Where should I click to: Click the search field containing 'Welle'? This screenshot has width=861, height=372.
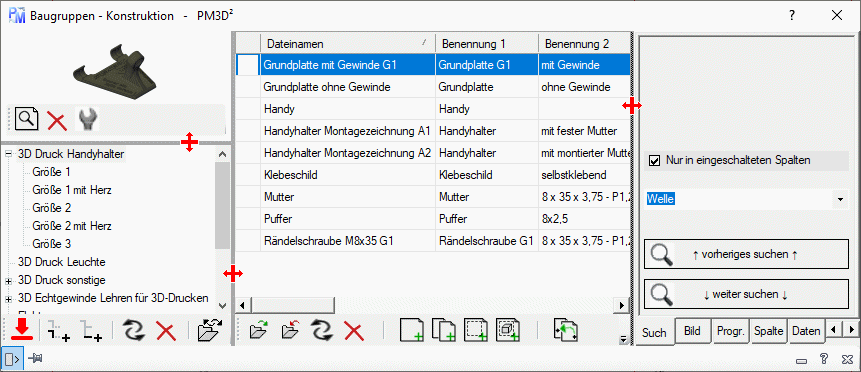coord(739,199)
